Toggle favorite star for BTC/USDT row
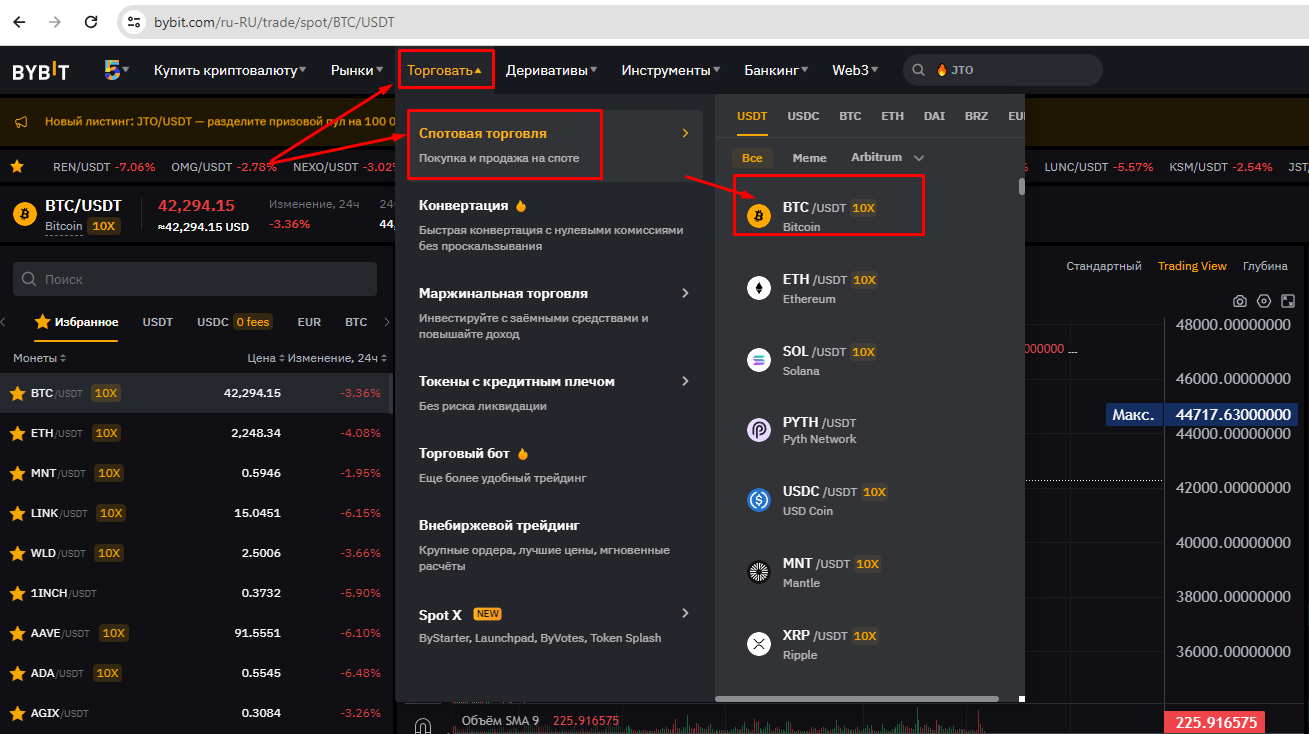Screen dimensions: 1309x734 [x=17, y=393]
